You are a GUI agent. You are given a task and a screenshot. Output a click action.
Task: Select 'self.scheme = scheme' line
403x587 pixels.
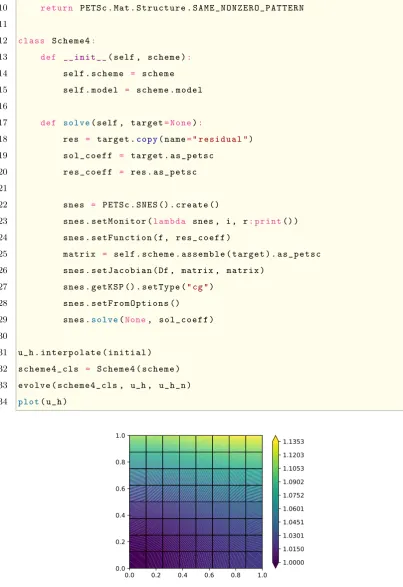(119, 74)
